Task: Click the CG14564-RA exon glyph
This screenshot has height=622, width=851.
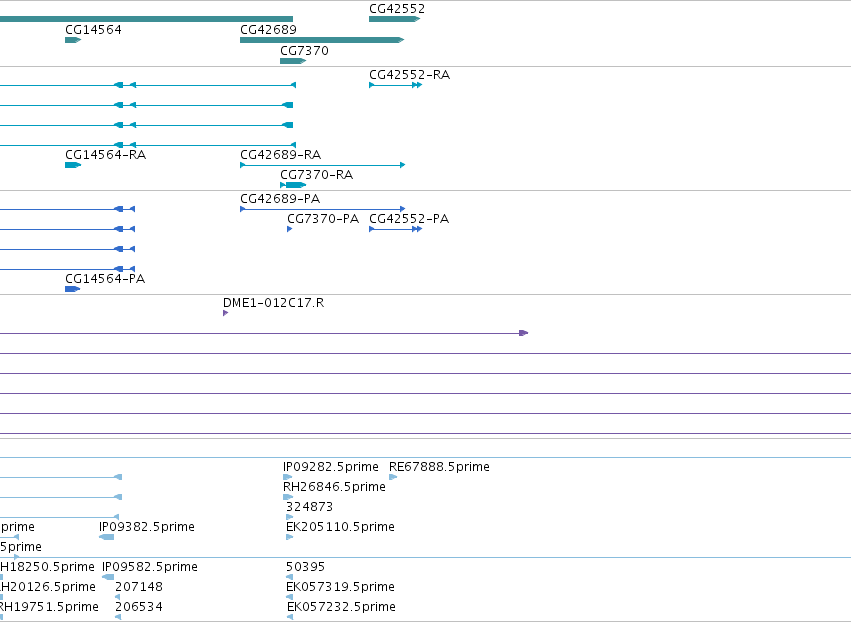Action: coord(73,165)
